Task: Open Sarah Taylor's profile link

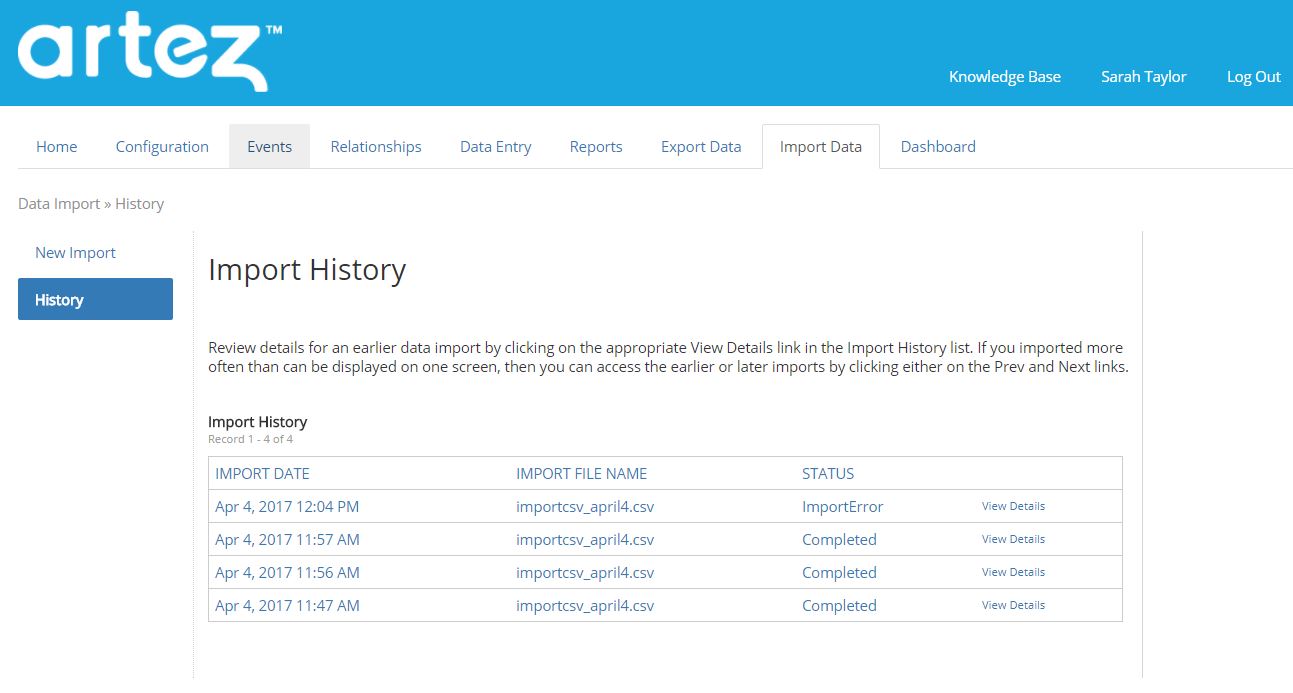Action: [x=1143, y=77]
